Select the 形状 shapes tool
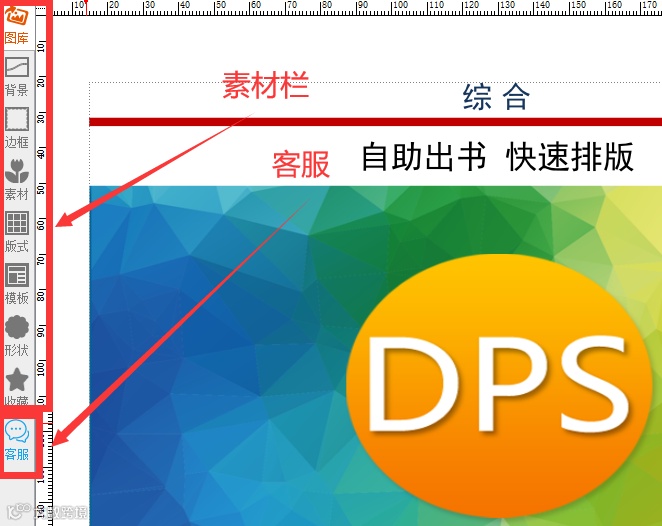Image resolution: width=662 pixels, height=526 pixels. 17,336
